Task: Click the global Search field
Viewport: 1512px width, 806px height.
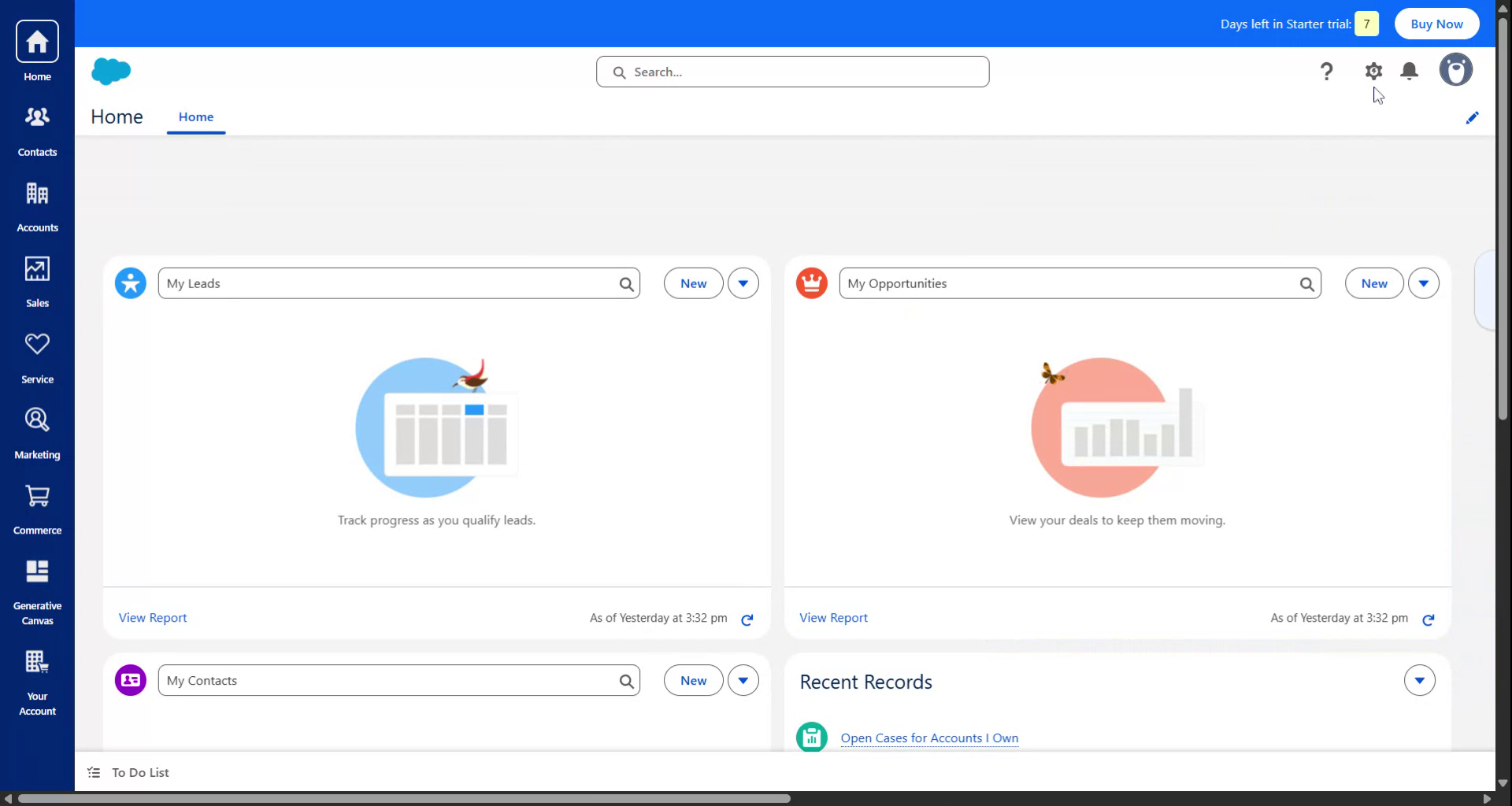Action: [x=792, y=72]
